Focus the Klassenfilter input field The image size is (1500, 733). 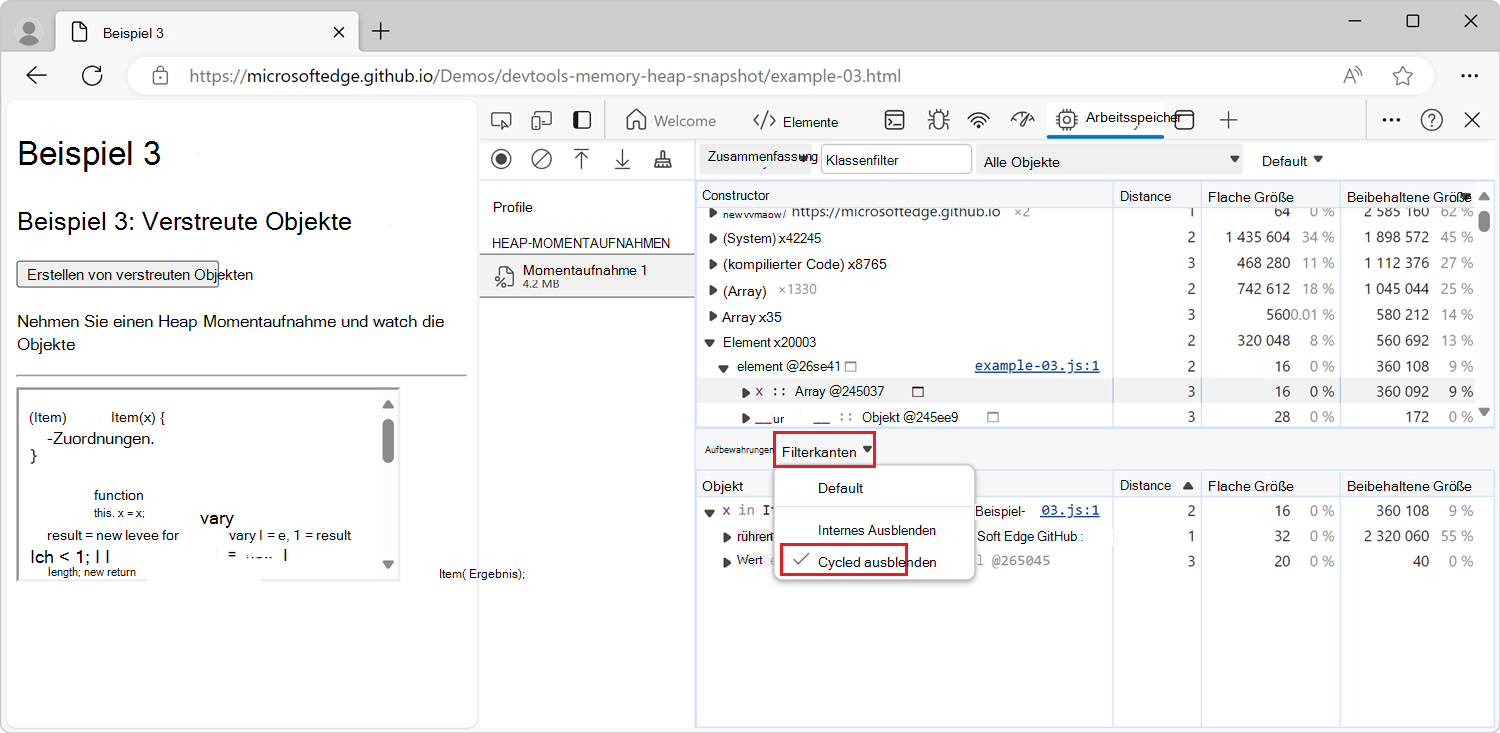(896, 160)
